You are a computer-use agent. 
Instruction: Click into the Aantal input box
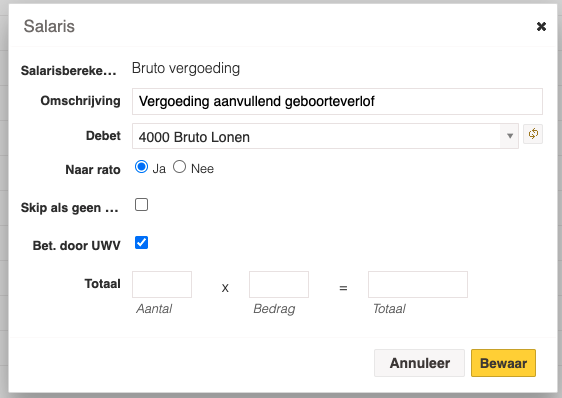pos(162,285)
